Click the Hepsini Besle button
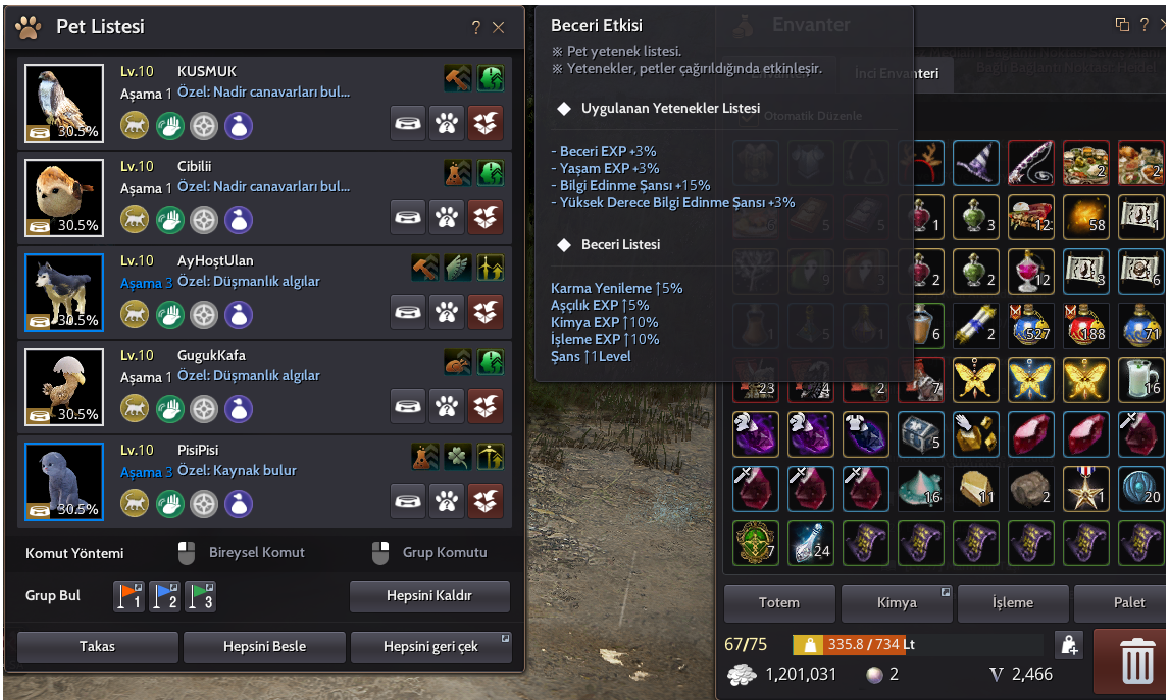Screen dimensions: 1169x700 coord(265,646)
